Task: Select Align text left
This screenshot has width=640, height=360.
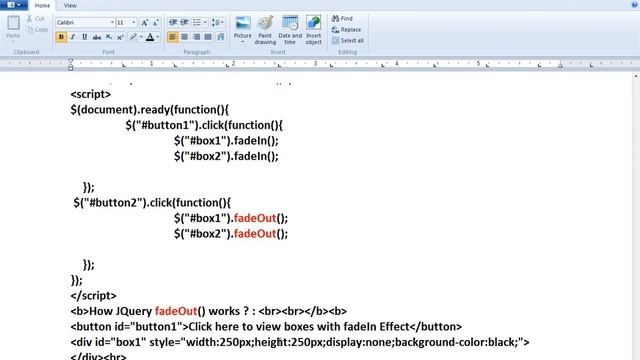Action: tap(173, 37)
